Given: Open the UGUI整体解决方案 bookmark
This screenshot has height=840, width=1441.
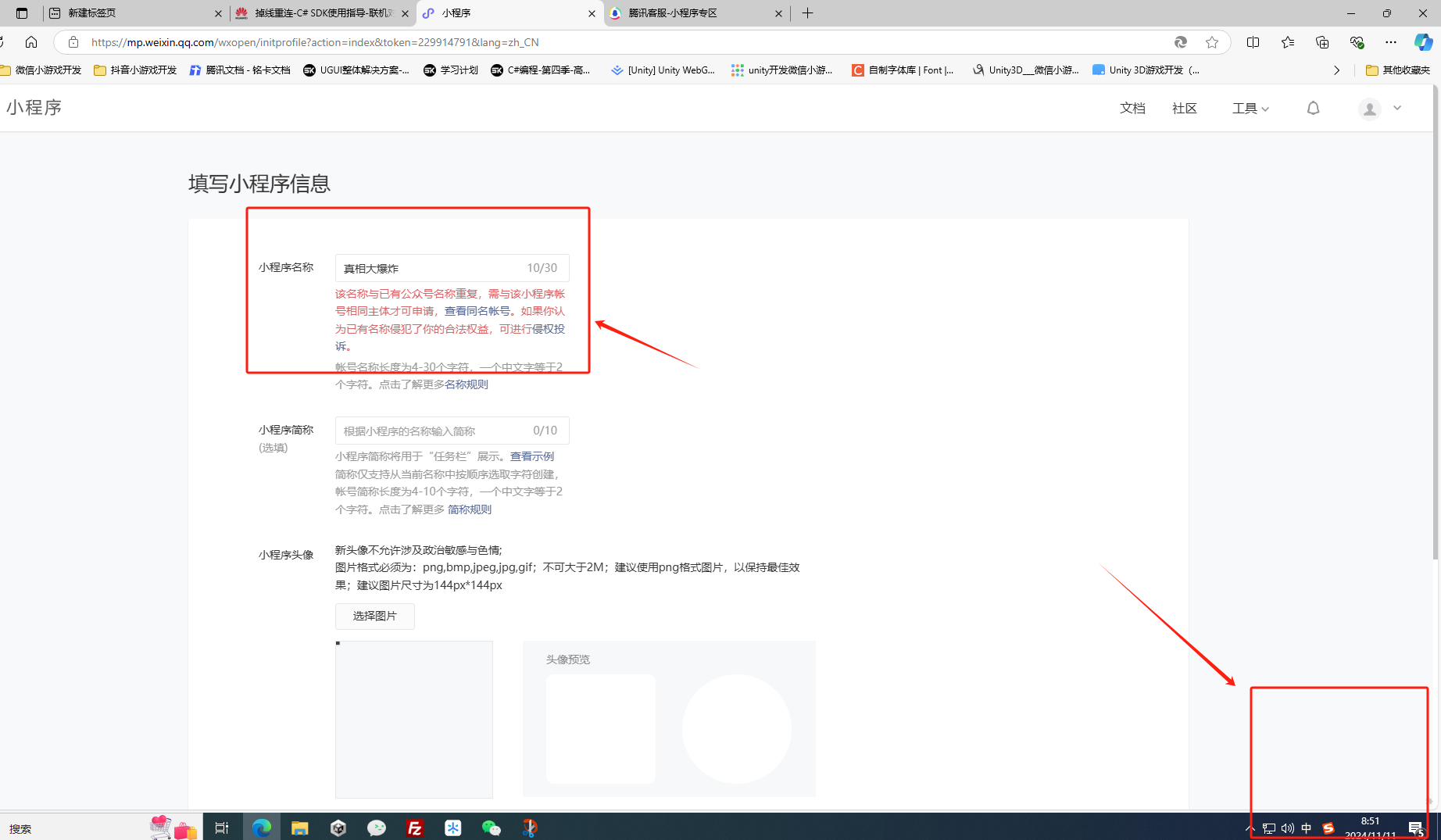Looking at the screenshot, I should tap(356, 70).
